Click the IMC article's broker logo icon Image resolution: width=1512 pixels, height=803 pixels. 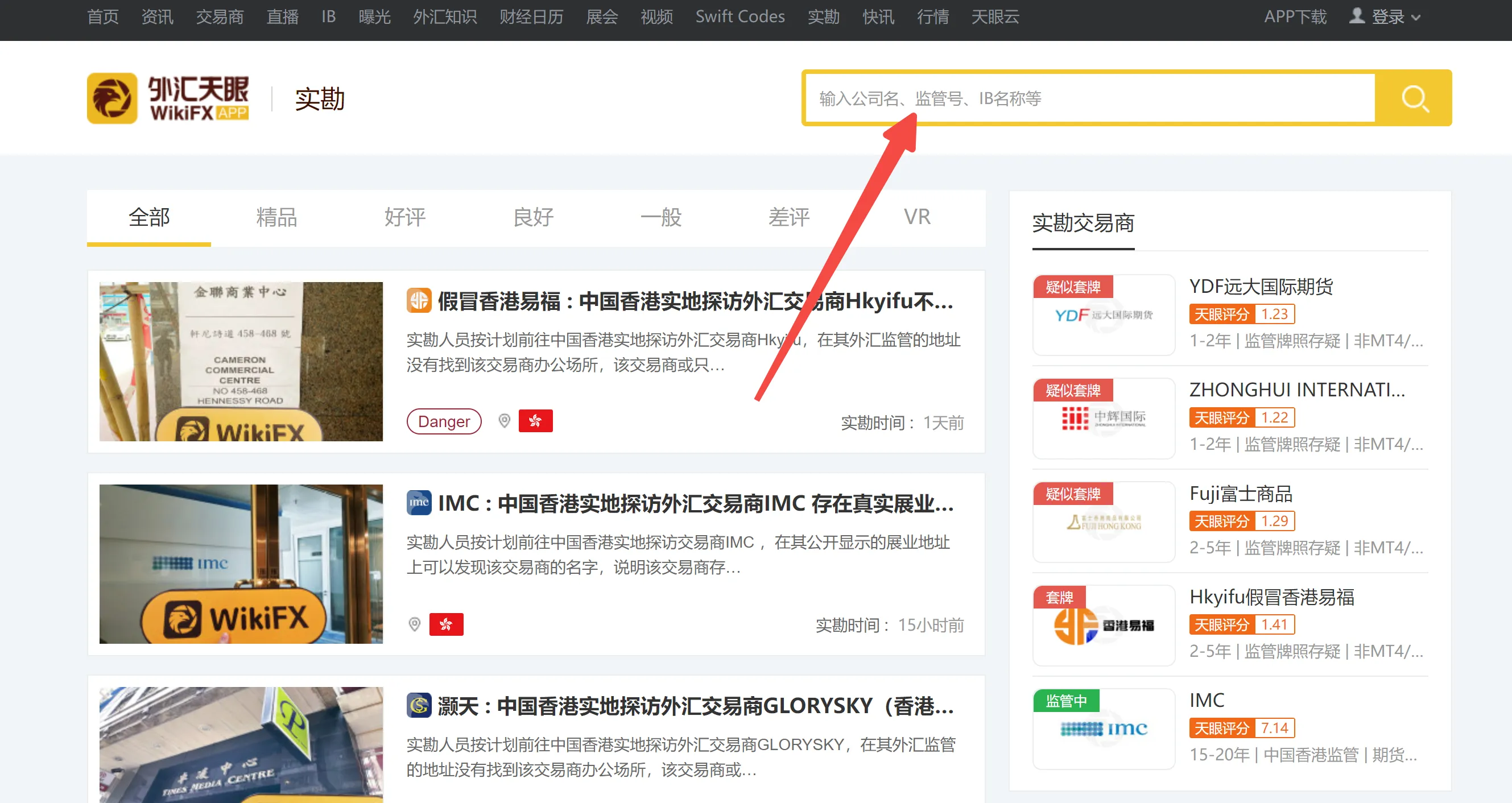[x=419, y=503]
